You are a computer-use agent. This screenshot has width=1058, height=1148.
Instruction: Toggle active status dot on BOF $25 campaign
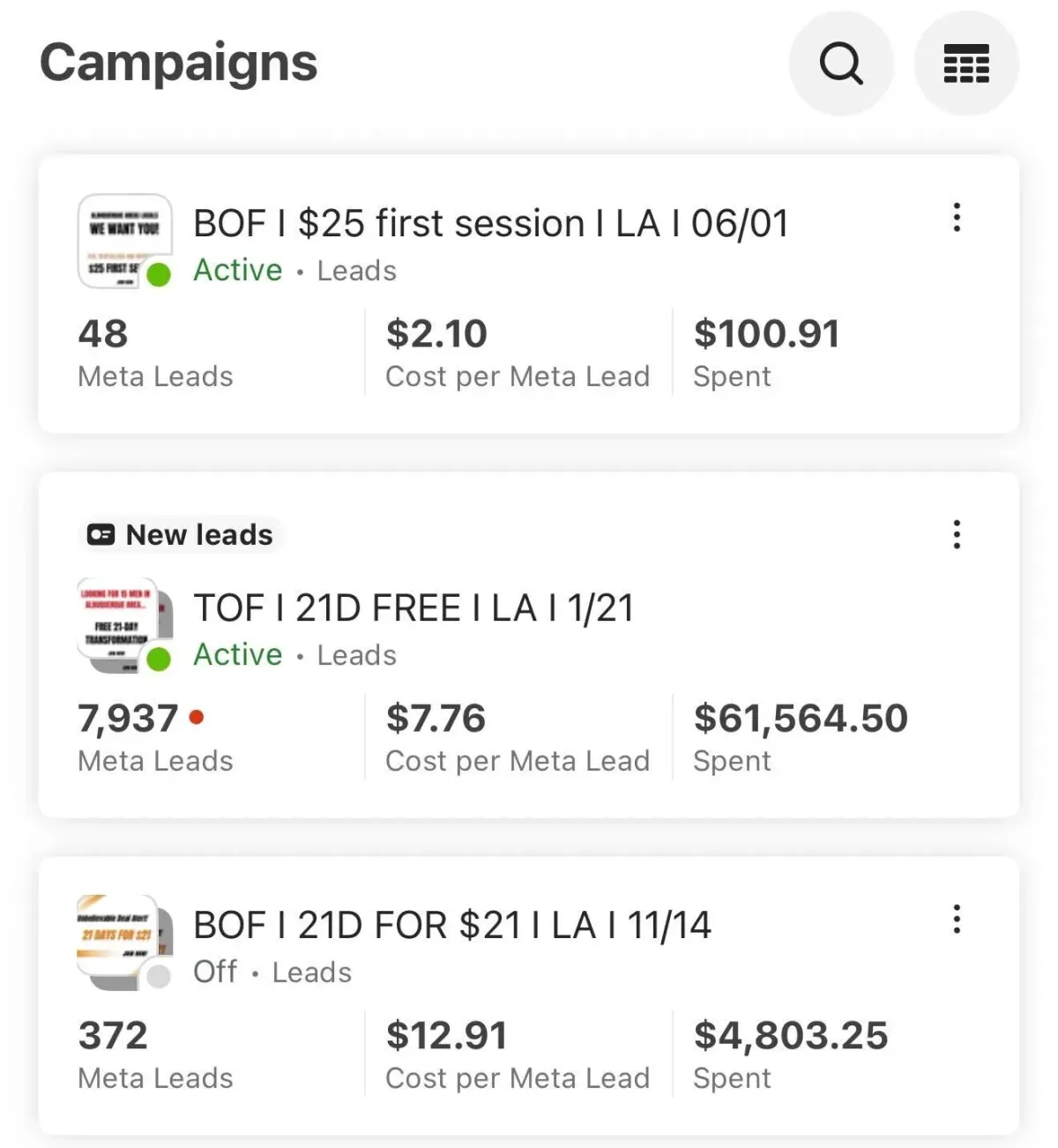click(159, 275)
